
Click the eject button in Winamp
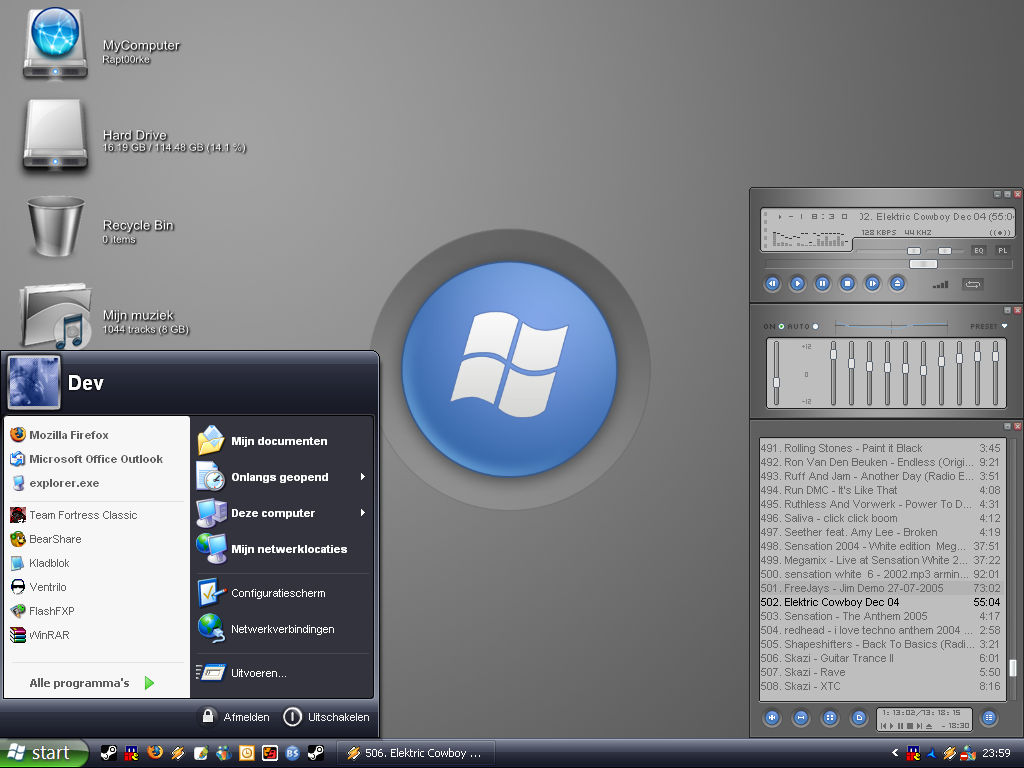(897, 283)
